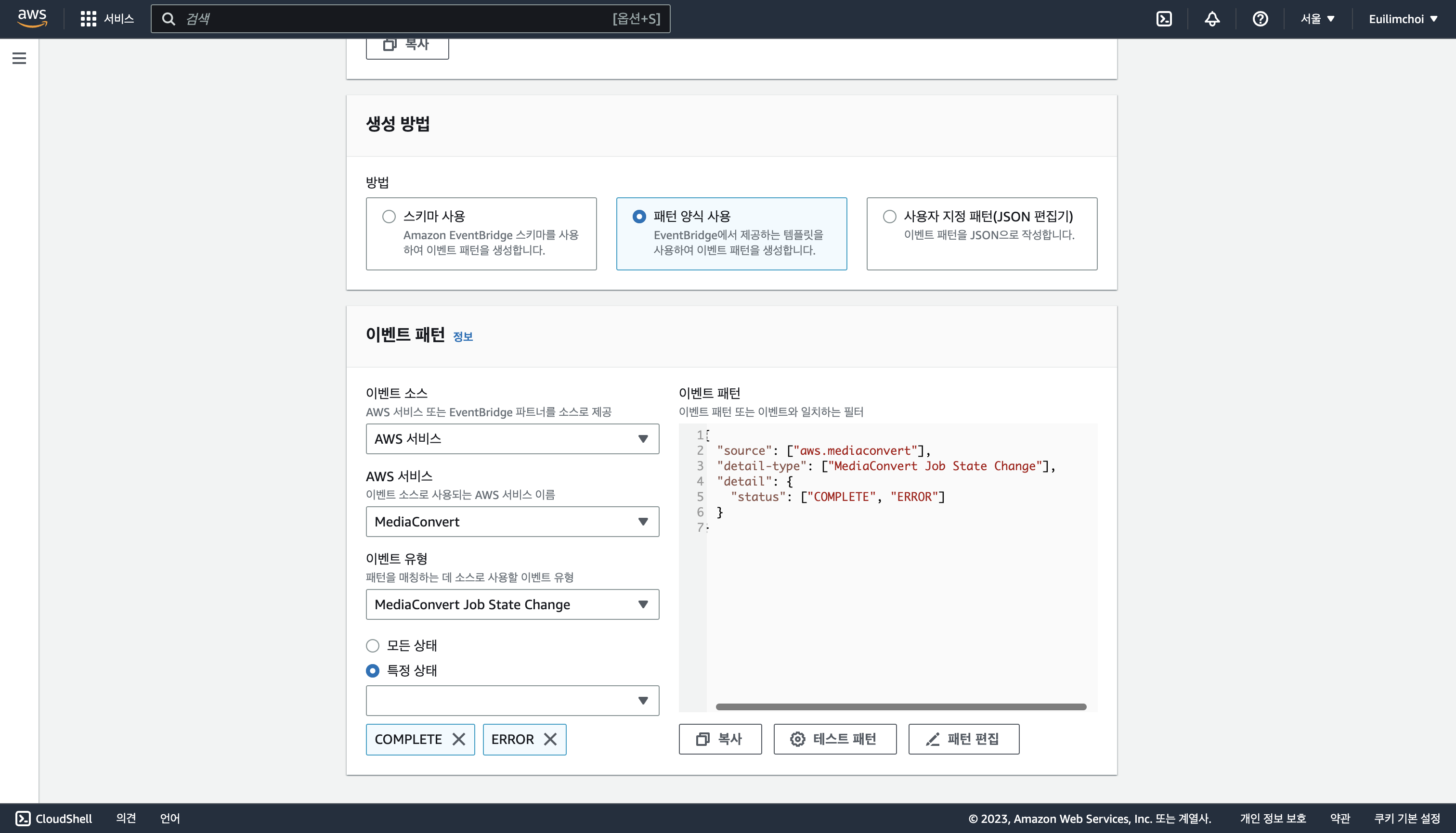Remove the ERROR status tag
Image resolution: width=1456 pixels, height=833 pixels.
pyautogui.click(x=551, y=739)
